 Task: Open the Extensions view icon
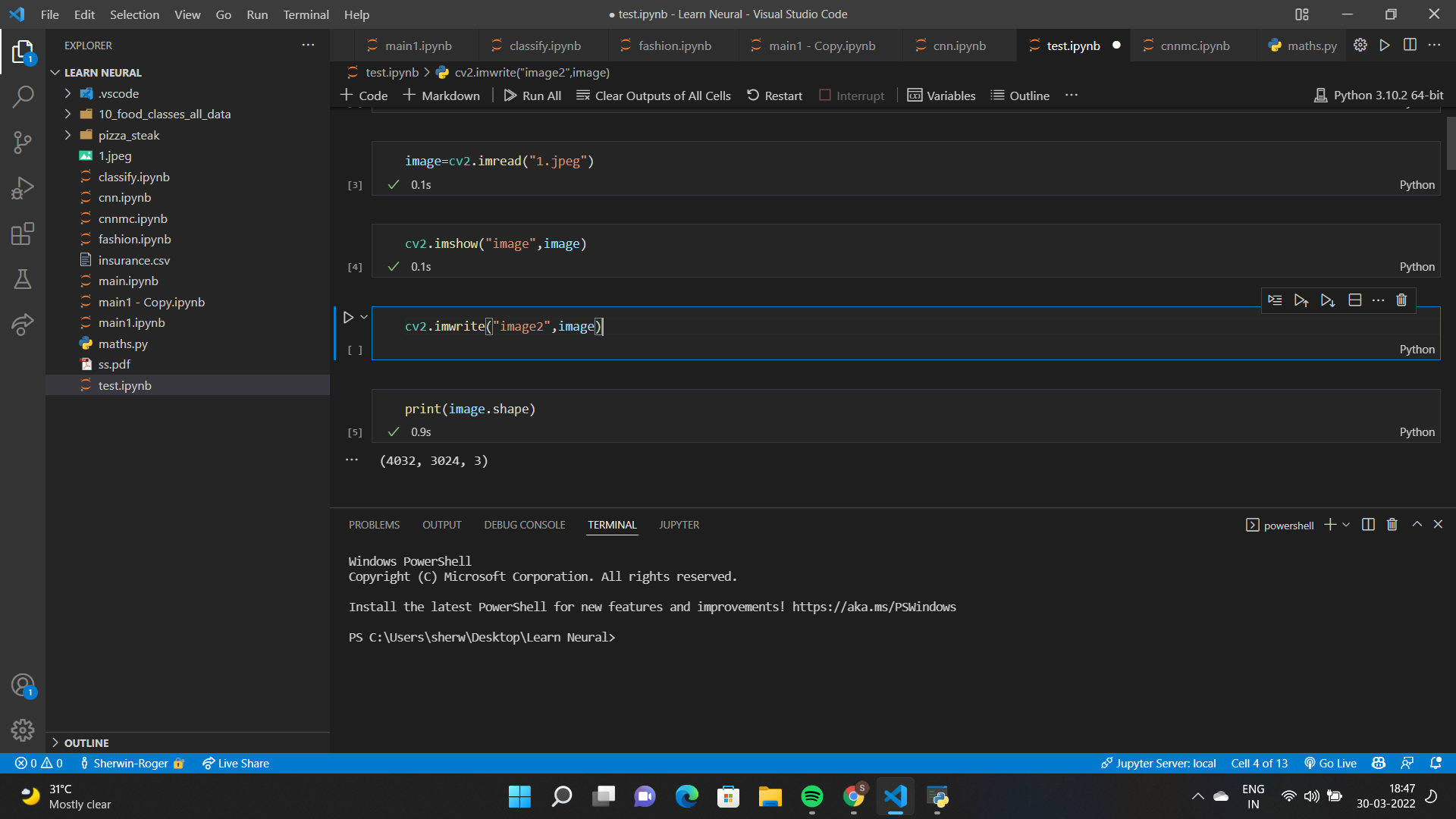tap(23, 234)
